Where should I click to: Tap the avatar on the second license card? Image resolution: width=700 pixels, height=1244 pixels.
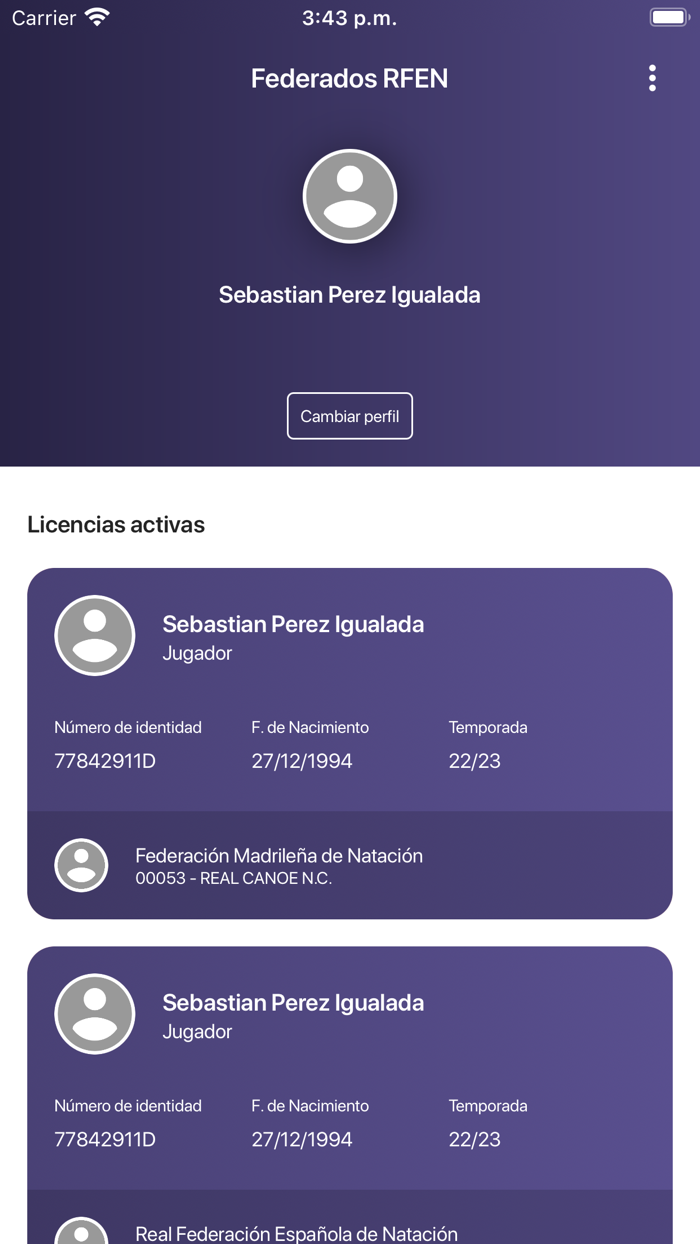pos(94,1013)
